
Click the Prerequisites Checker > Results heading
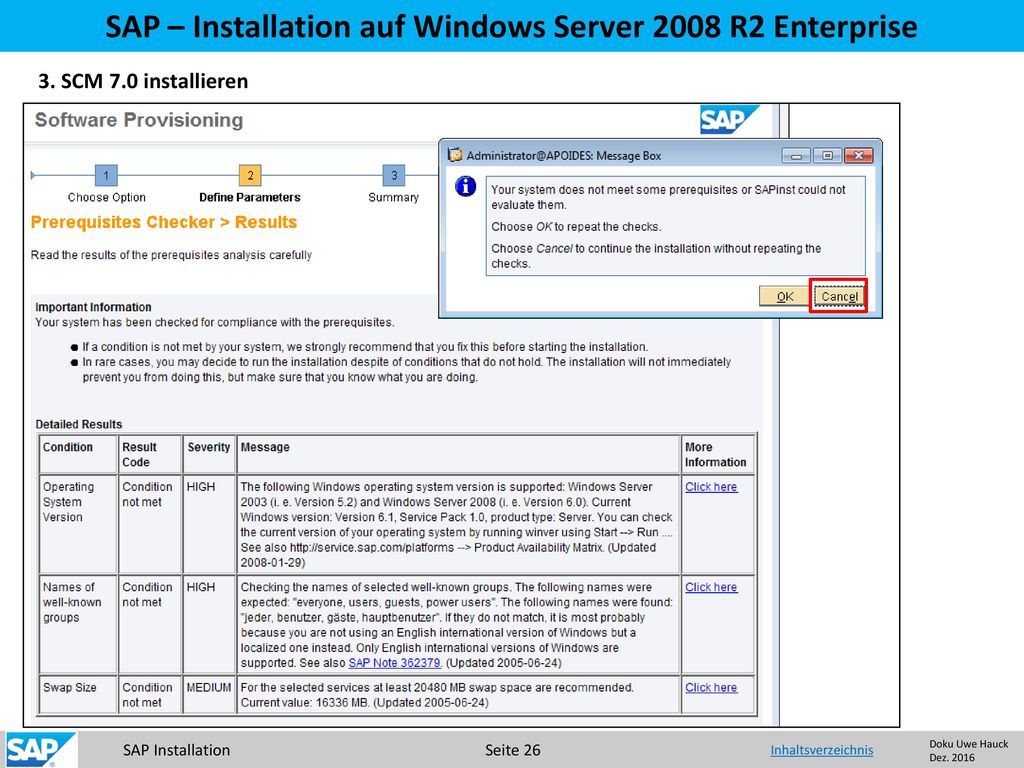click(x=164, y=222)
